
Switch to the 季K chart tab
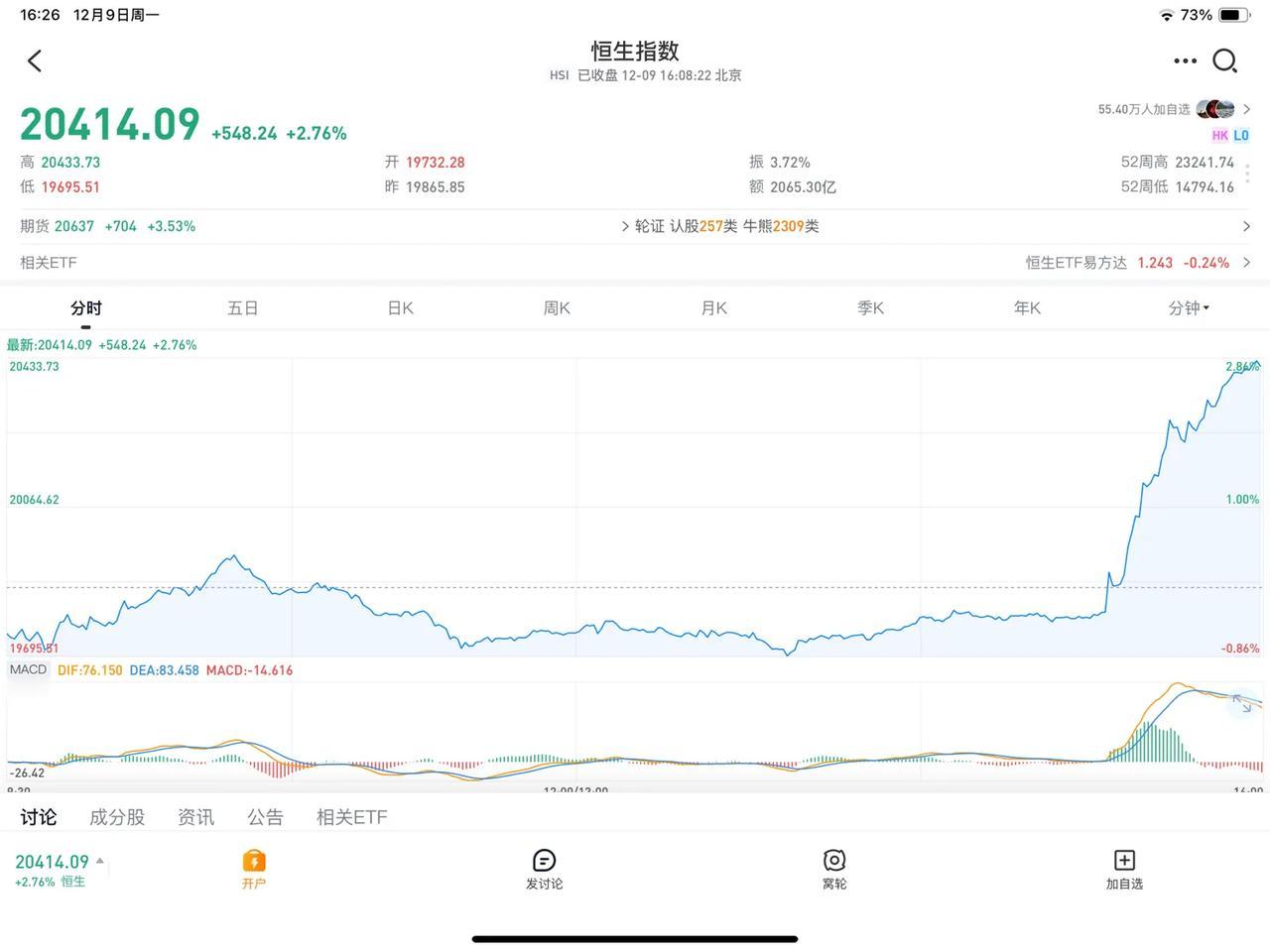871,308
